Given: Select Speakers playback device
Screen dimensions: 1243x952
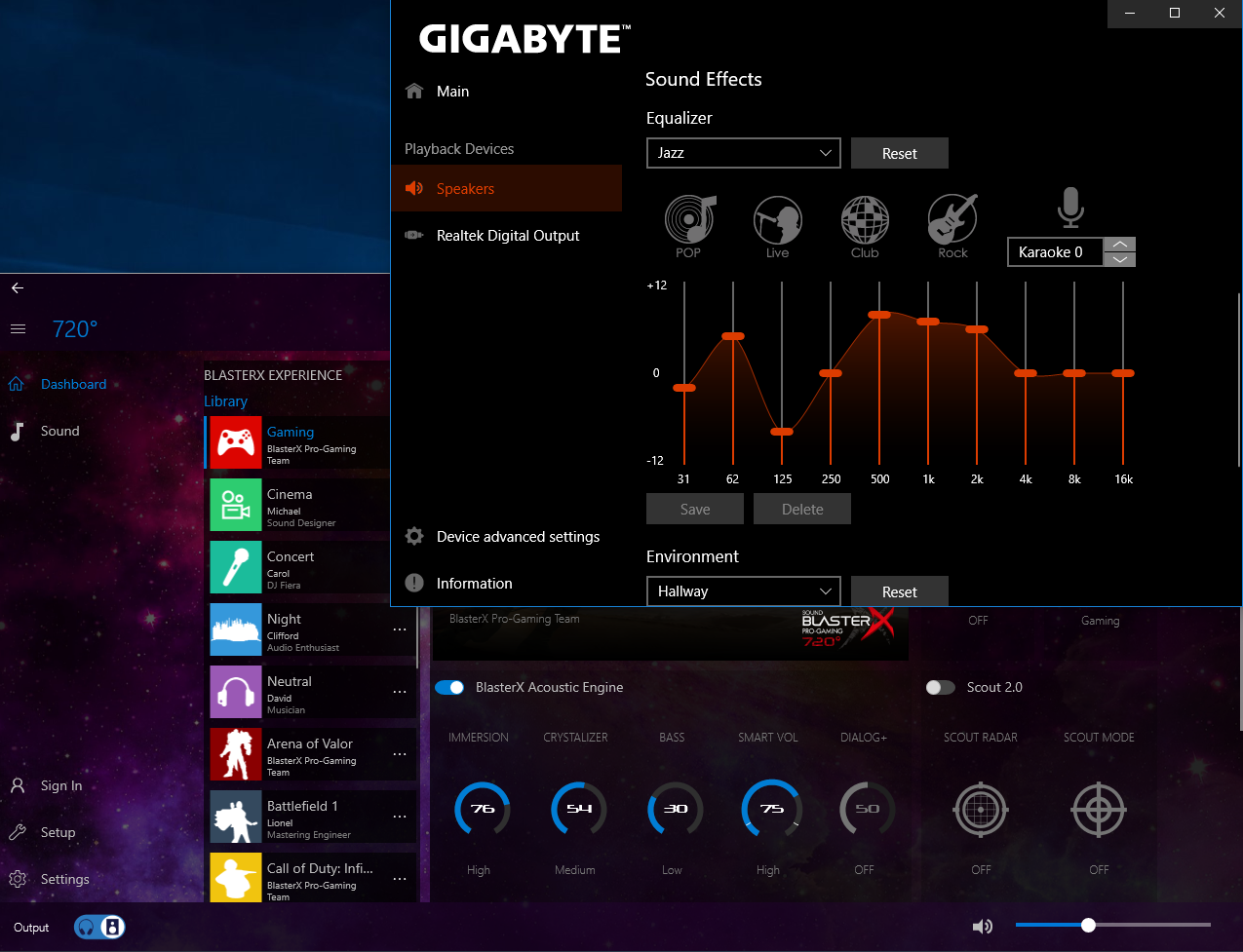Looking at the screenshot, I should [x=506, y=188].
